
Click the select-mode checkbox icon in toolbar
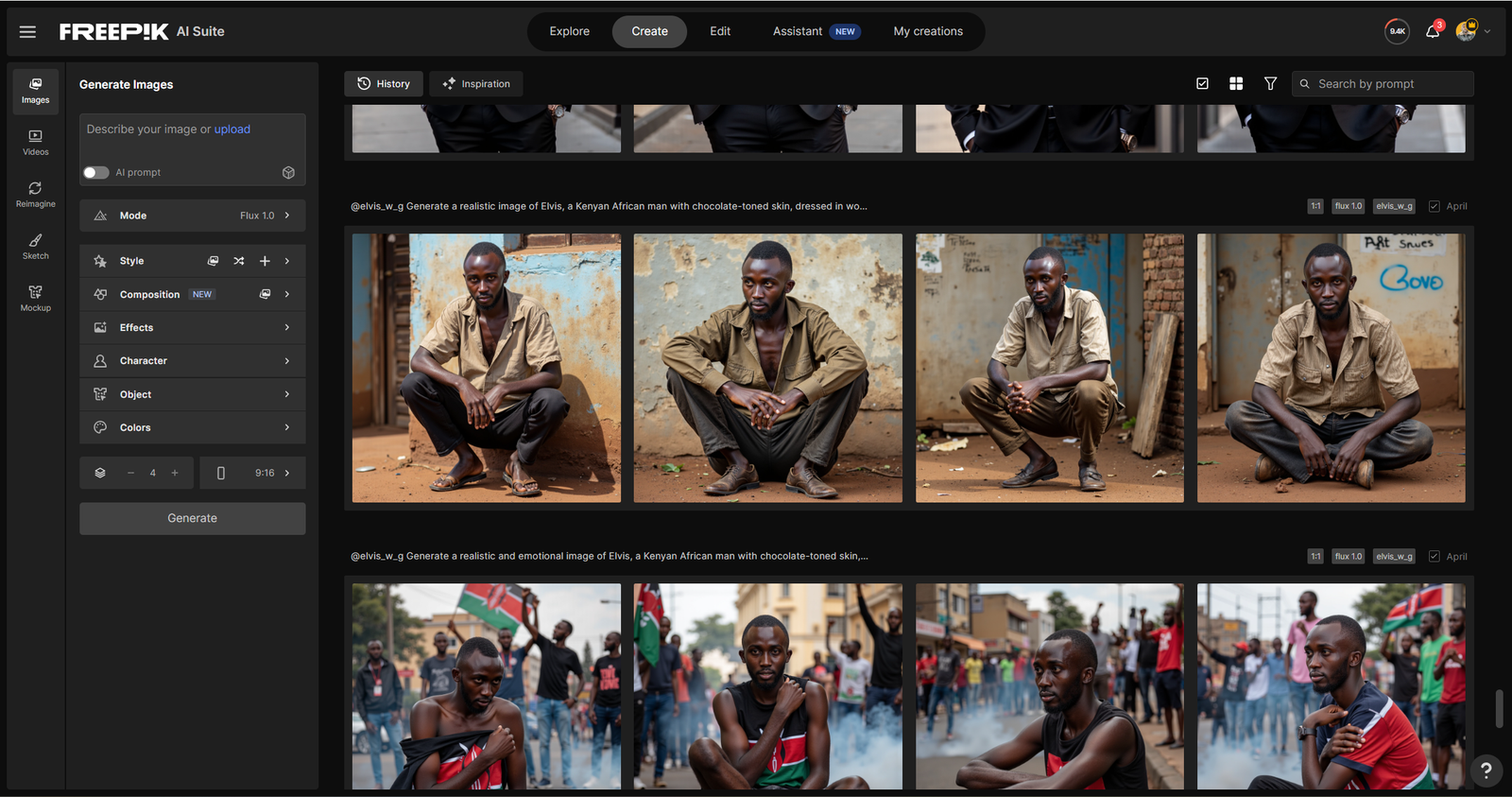tap(1202, 83)
